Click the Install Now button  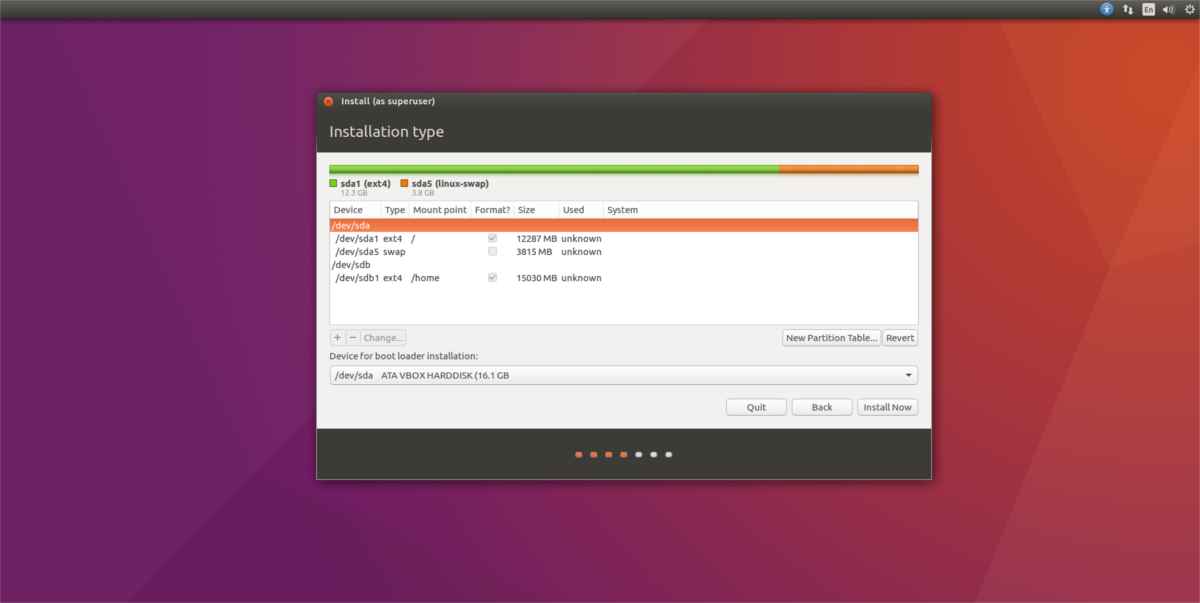(x=887, y=407)
